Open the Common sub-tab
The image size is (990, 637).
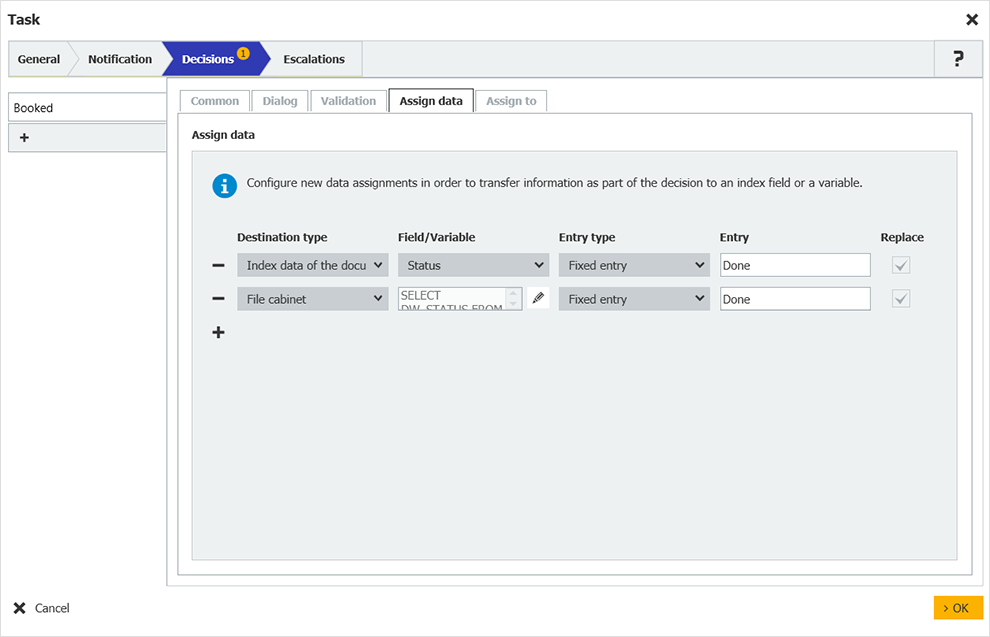click(214, 100)
